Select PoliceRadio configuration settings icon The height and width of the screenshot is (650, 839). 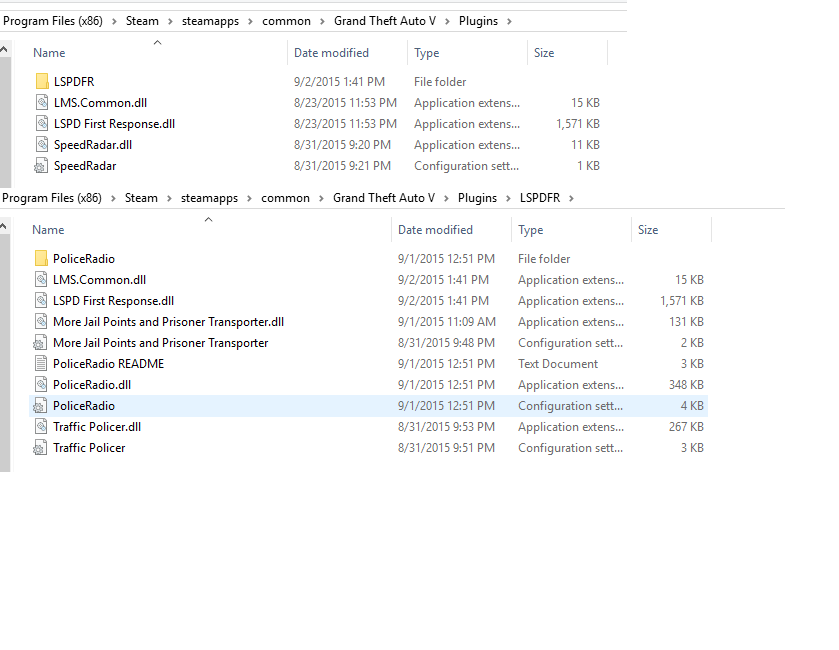(x=40, y=406)
